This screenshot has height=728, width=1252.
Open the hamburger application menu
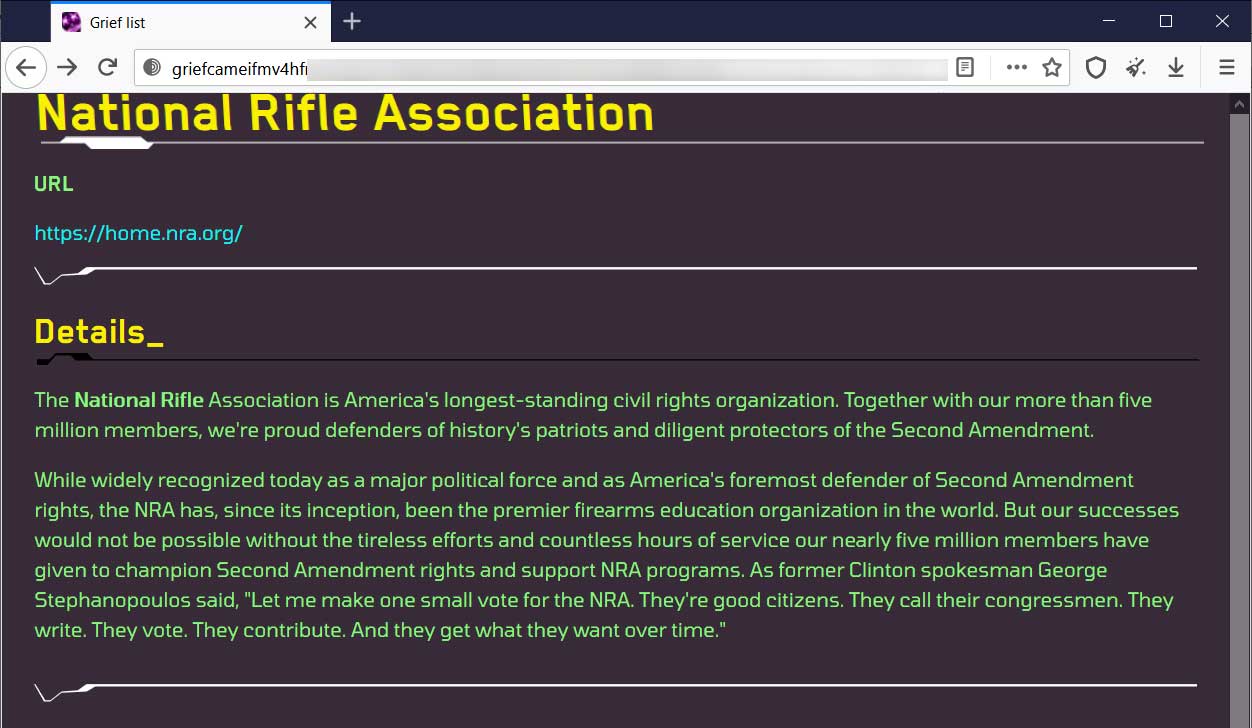[x=1227, y=67]
